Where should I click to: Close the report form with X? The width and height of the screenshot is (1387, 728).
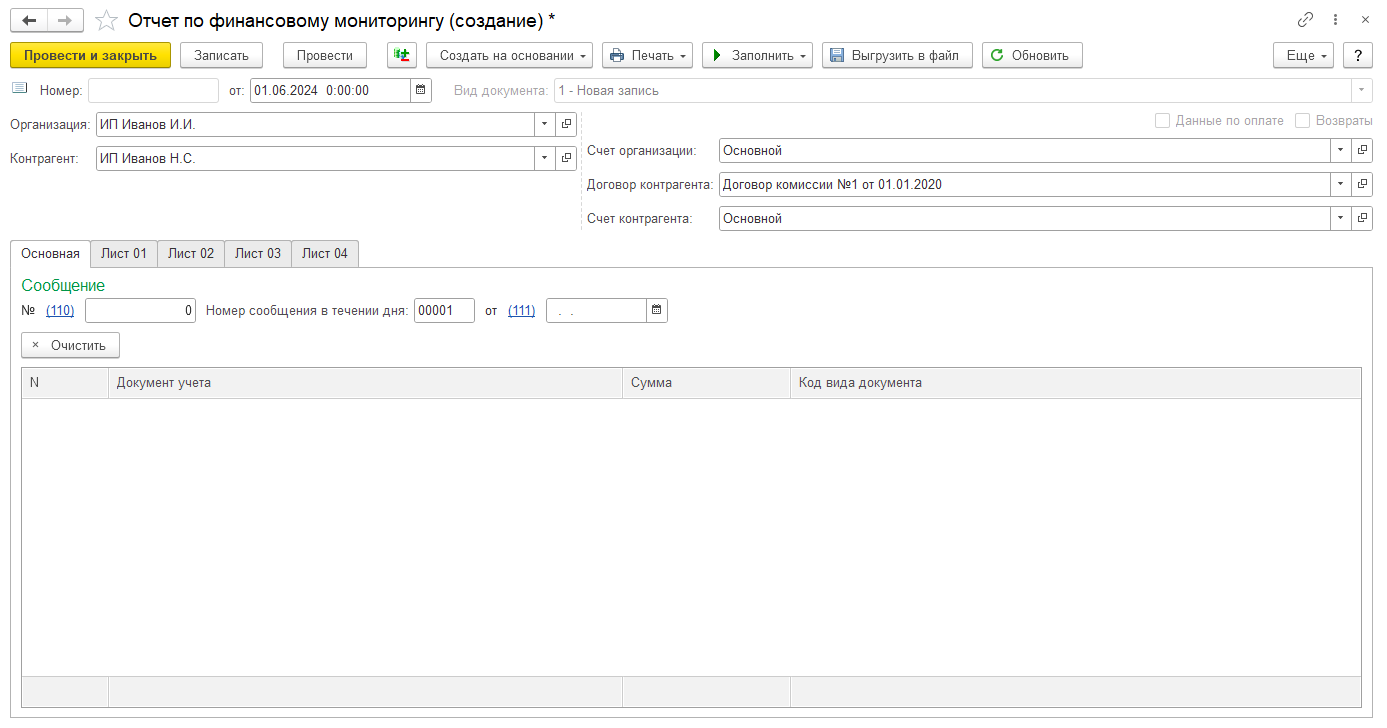click(1365, 20)
